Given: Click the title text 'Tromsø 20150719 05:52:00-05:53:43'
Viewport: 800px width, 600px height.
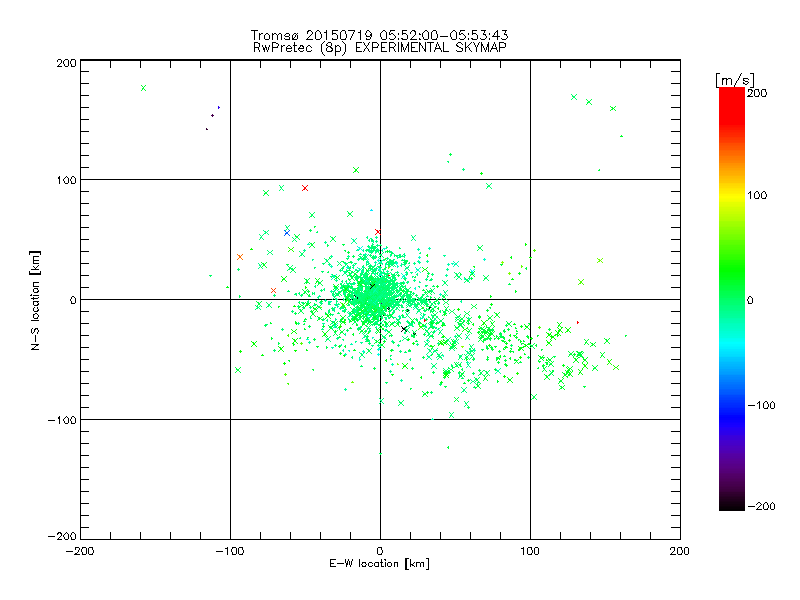Looking at the screenshot, I should pyautogui.click(x=379, y=35).
